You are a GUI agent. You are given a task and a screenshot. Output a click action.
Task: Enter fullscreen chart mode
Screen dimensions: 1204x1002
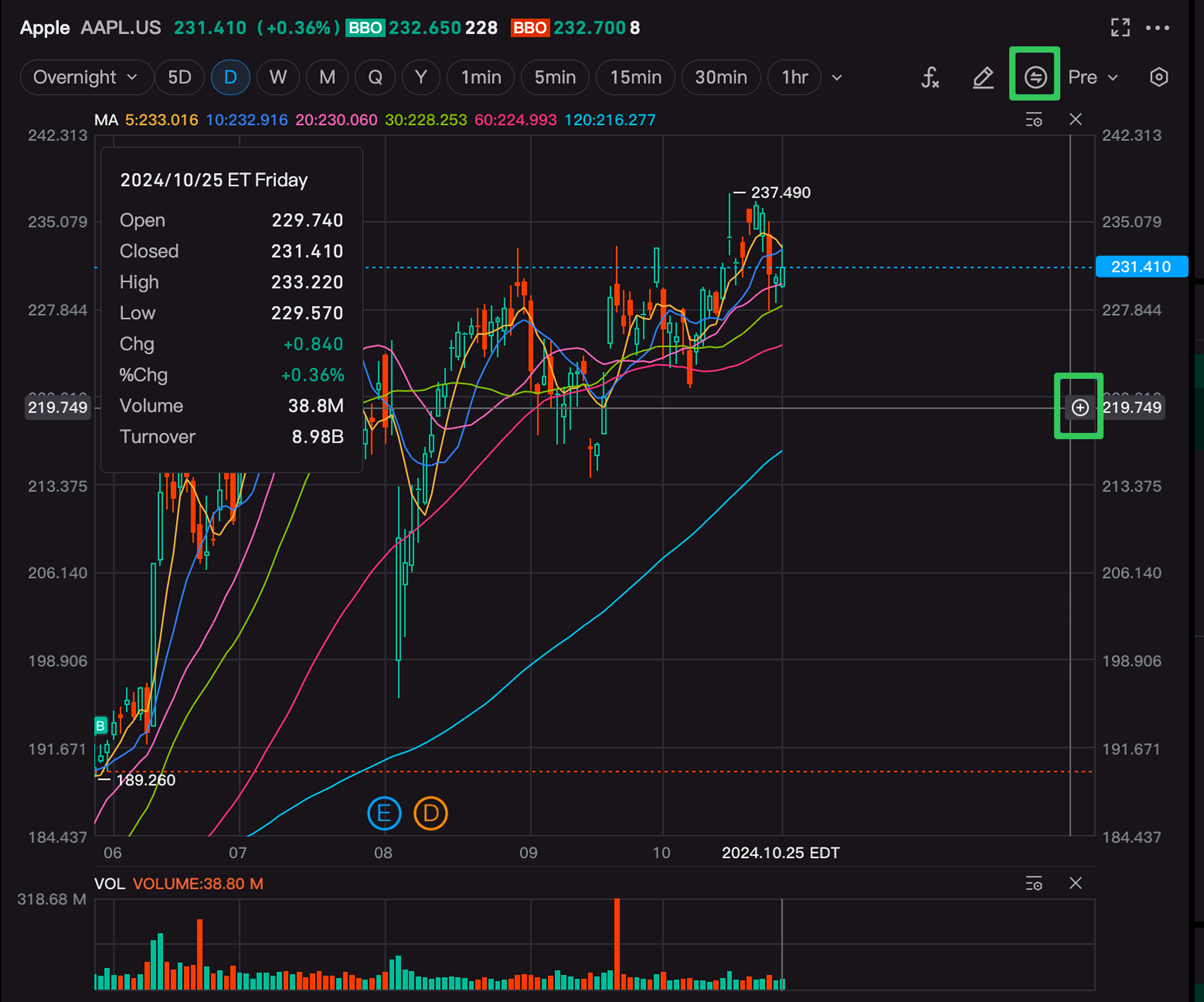[1120, 27]
